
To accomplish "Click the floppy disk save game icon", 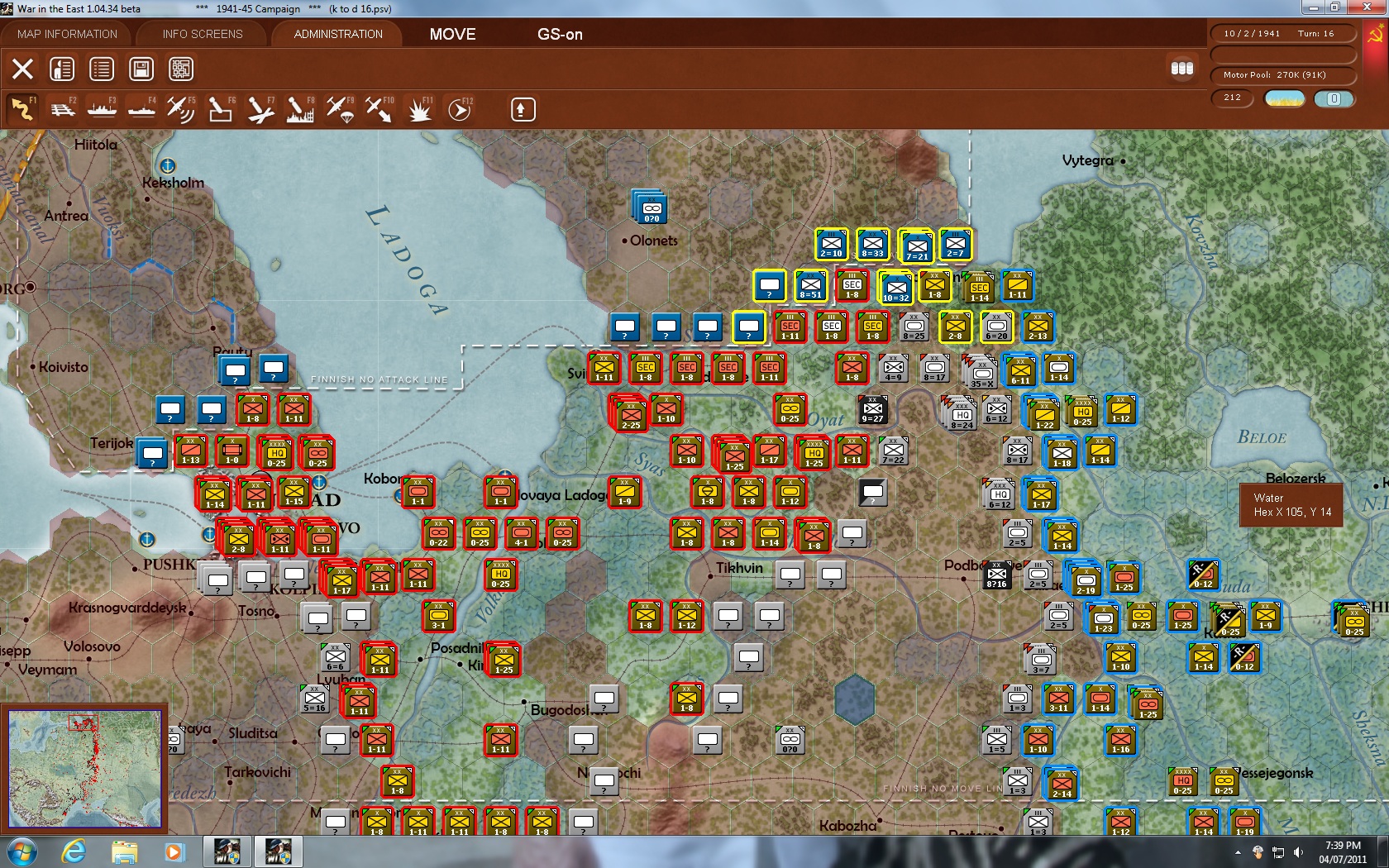I will tap(141, 69).
